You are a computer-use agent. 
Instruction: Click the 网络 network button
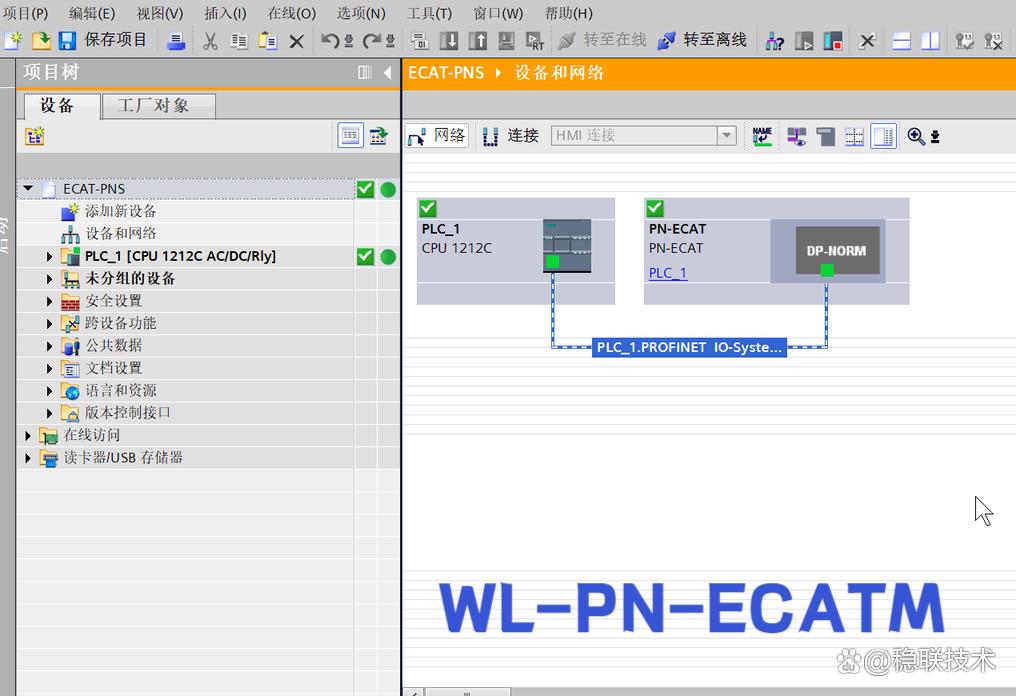437,135
